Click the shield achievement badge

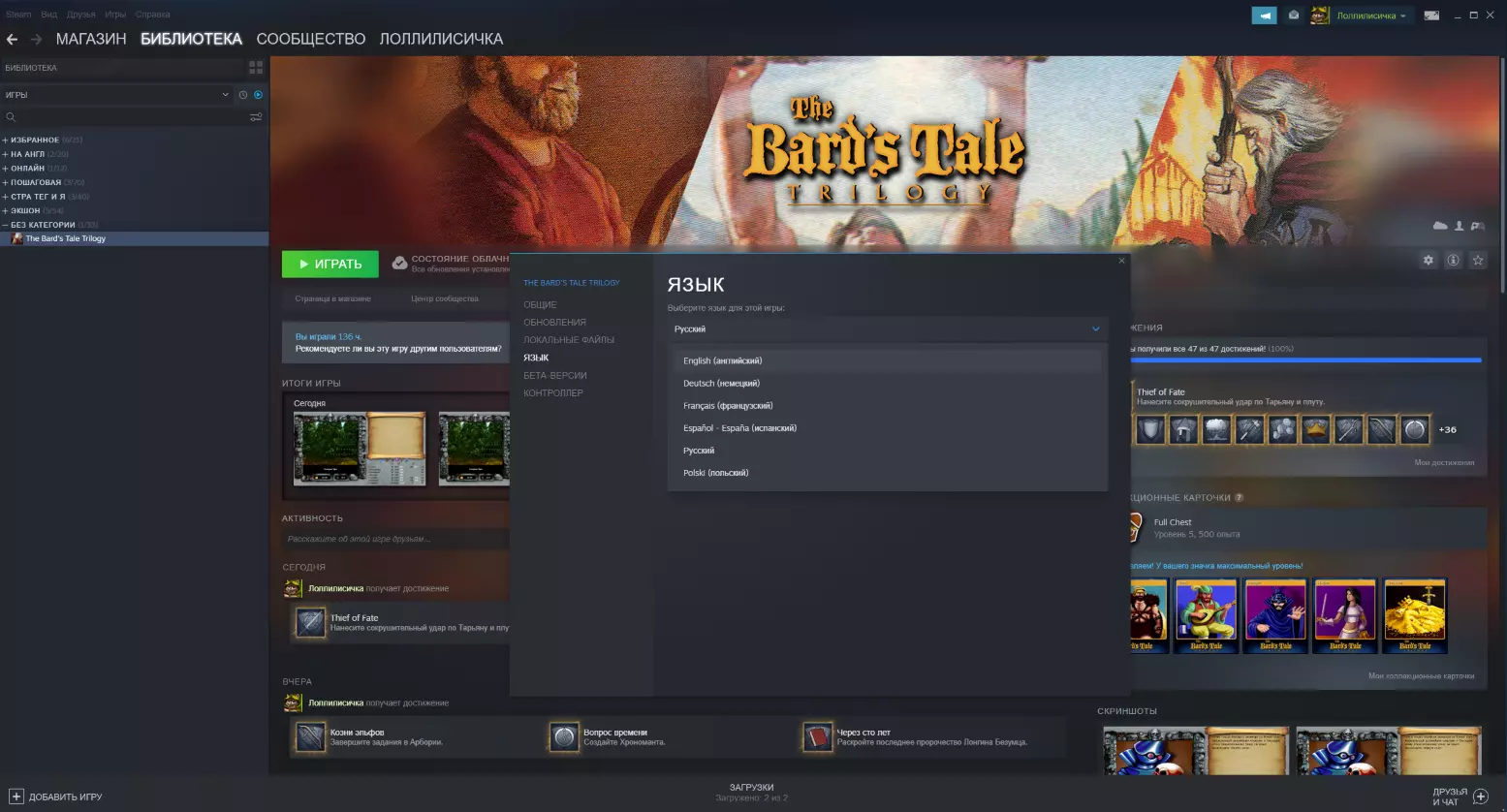pos(1150,429)
